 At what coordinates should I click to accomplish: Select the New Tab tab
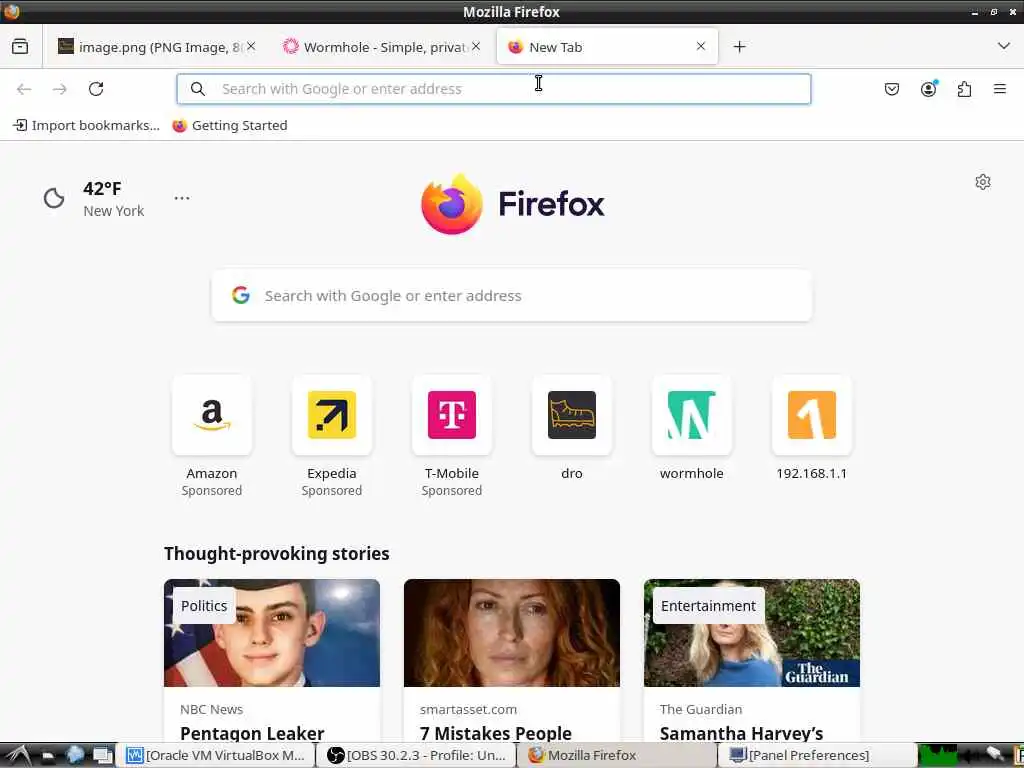tap(607, 46)
